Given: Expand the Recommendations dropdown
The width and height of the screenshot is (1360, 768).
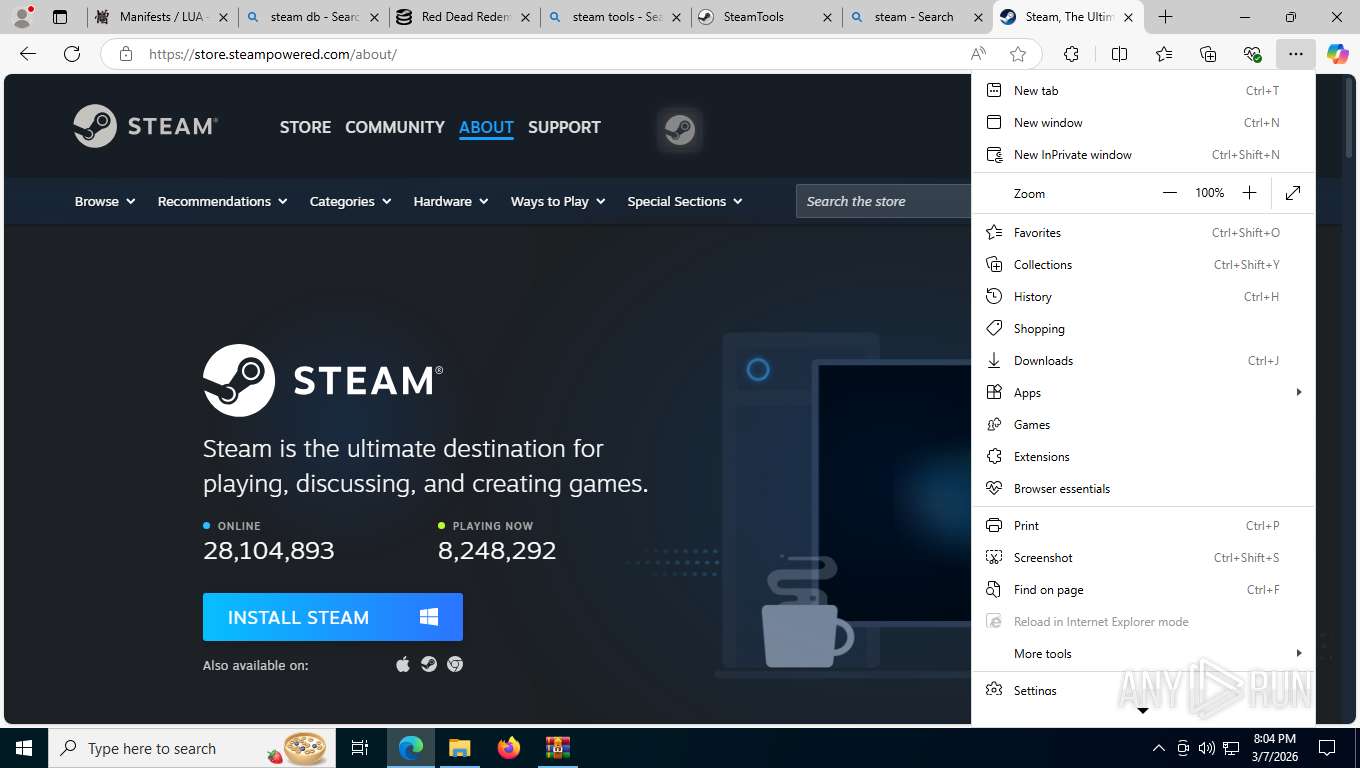Looking at the screenshot, I should 222,201.
